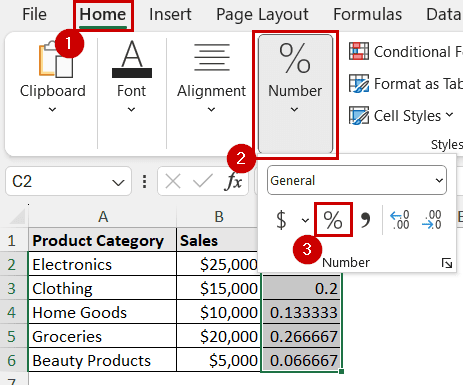463x385 pixels.
Task: Select the Sales header cell
Action: click(x=217, y=240)
